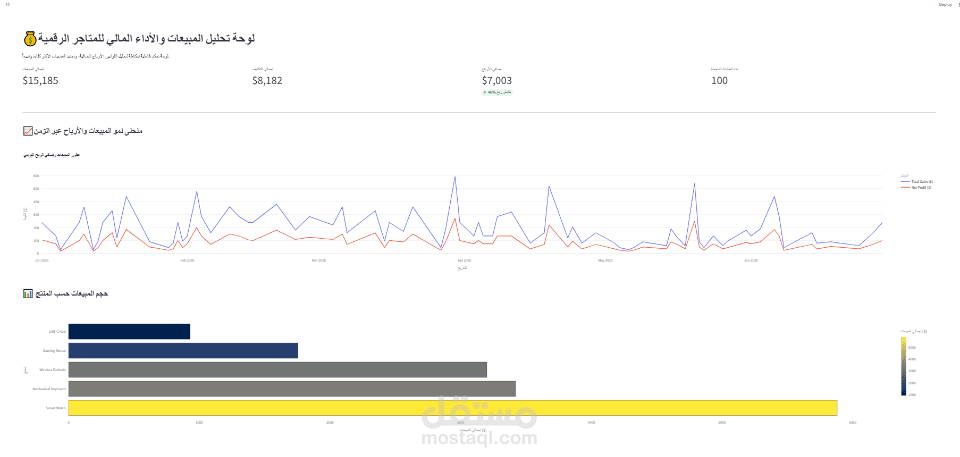Click the sales color scale bar
Screen dimensions: 960x457
(x=904, y=366)
